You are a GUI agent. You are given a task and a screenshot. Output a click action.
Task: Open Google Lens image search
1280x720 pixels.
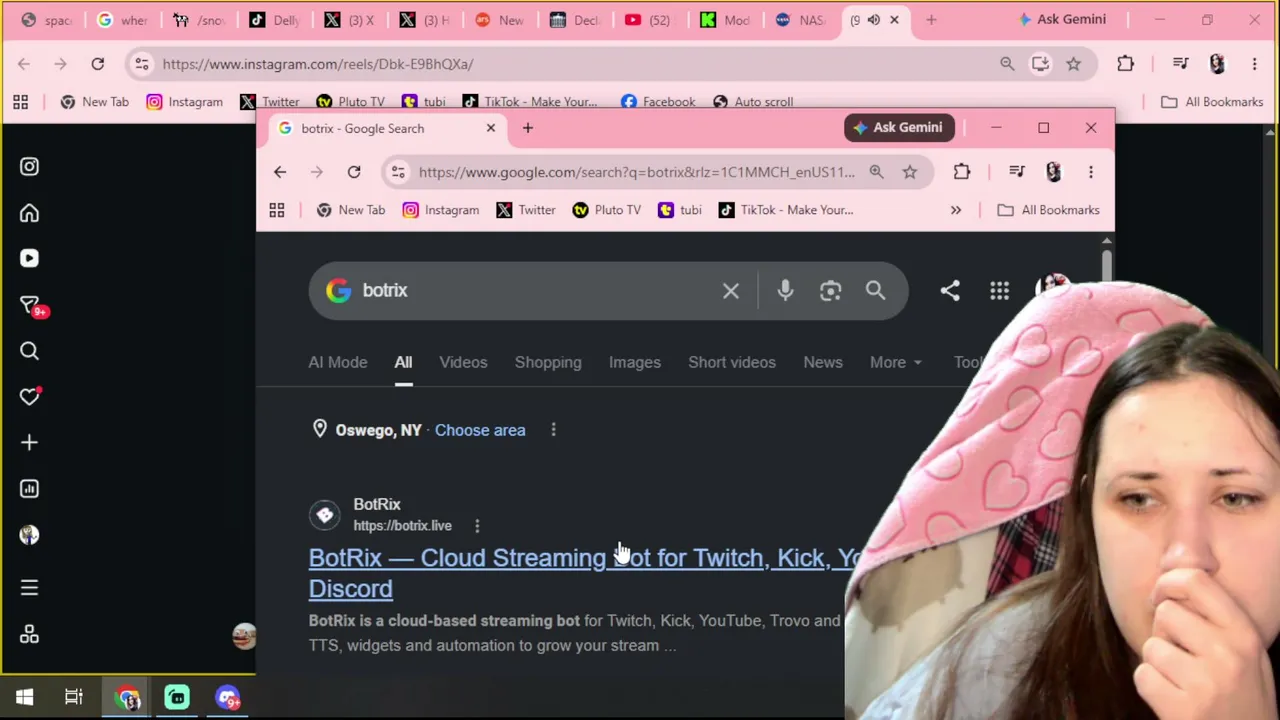(x=830, y=290)
